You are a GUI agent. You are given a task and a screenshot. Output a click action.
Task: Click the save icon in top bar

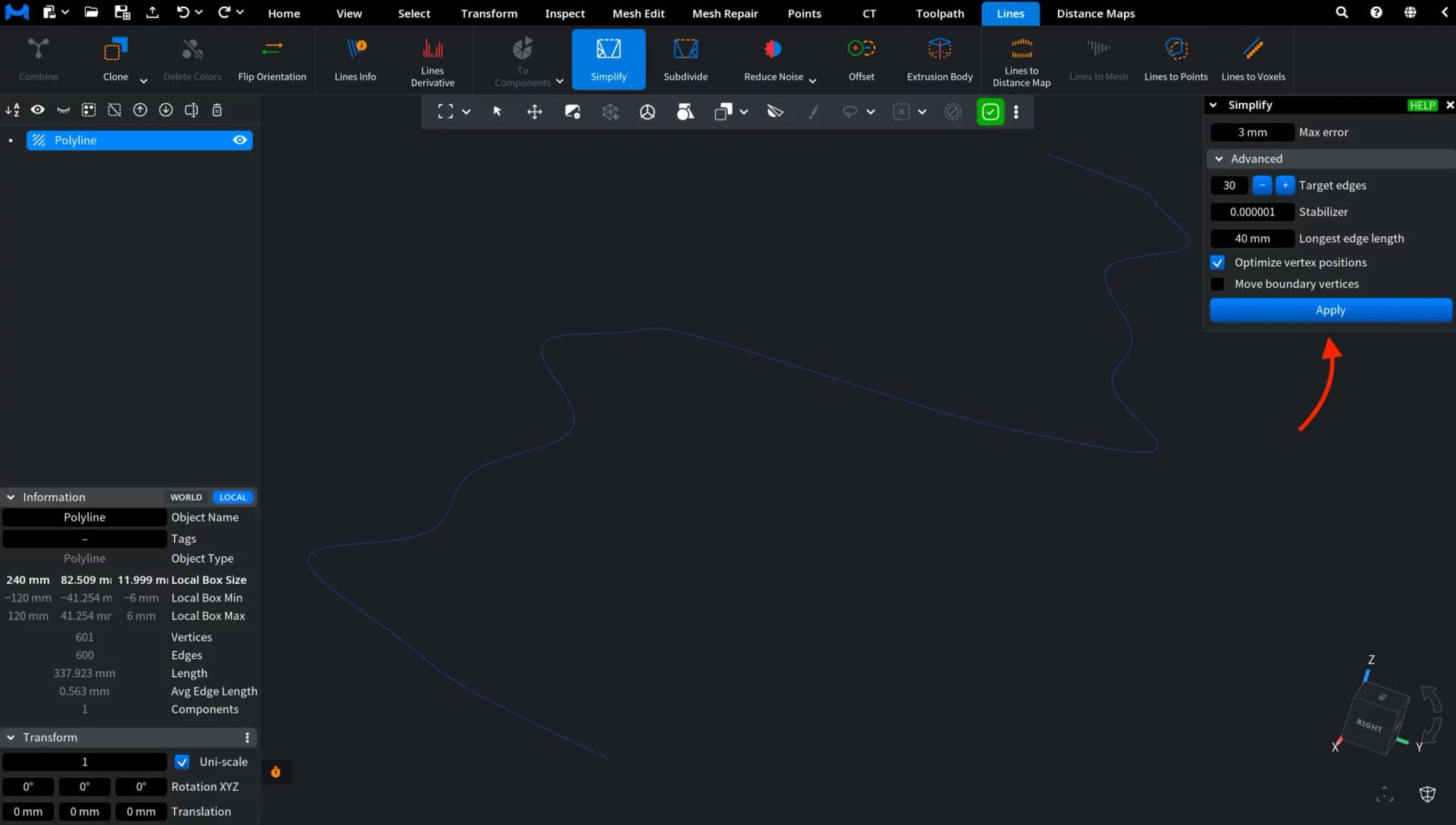[x=121, y=12]
